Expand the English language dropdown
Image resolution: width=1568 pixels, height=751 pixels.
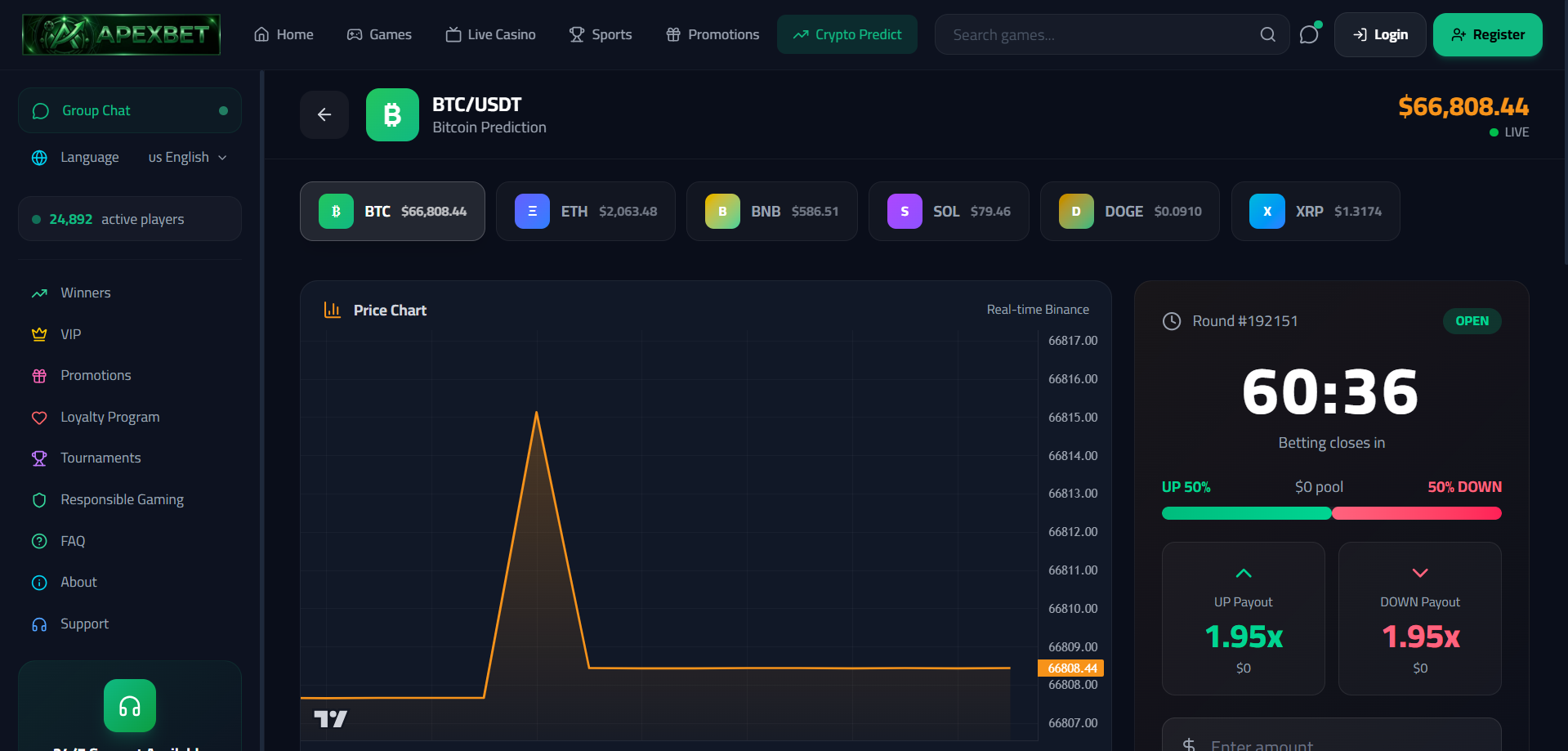(187, 157)
